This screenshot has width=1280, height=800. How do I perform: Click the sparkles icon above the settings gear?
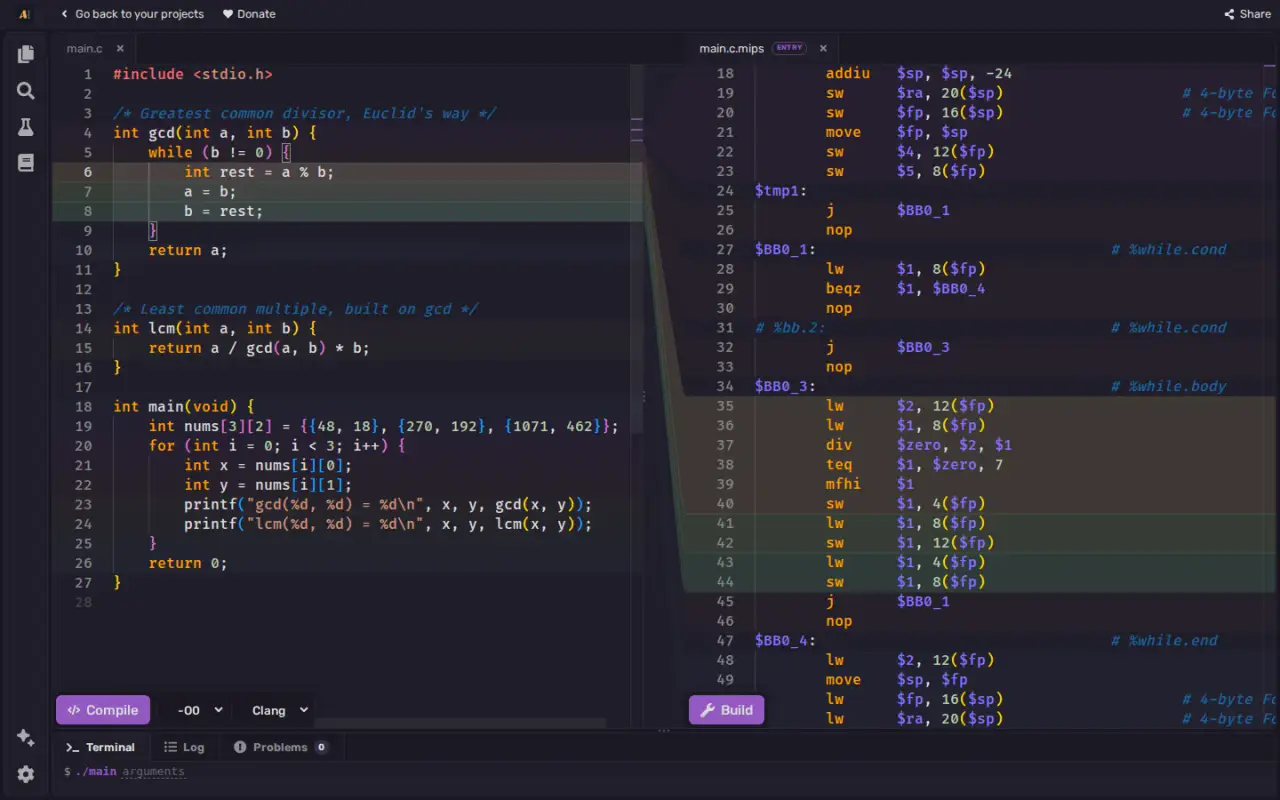26,737
